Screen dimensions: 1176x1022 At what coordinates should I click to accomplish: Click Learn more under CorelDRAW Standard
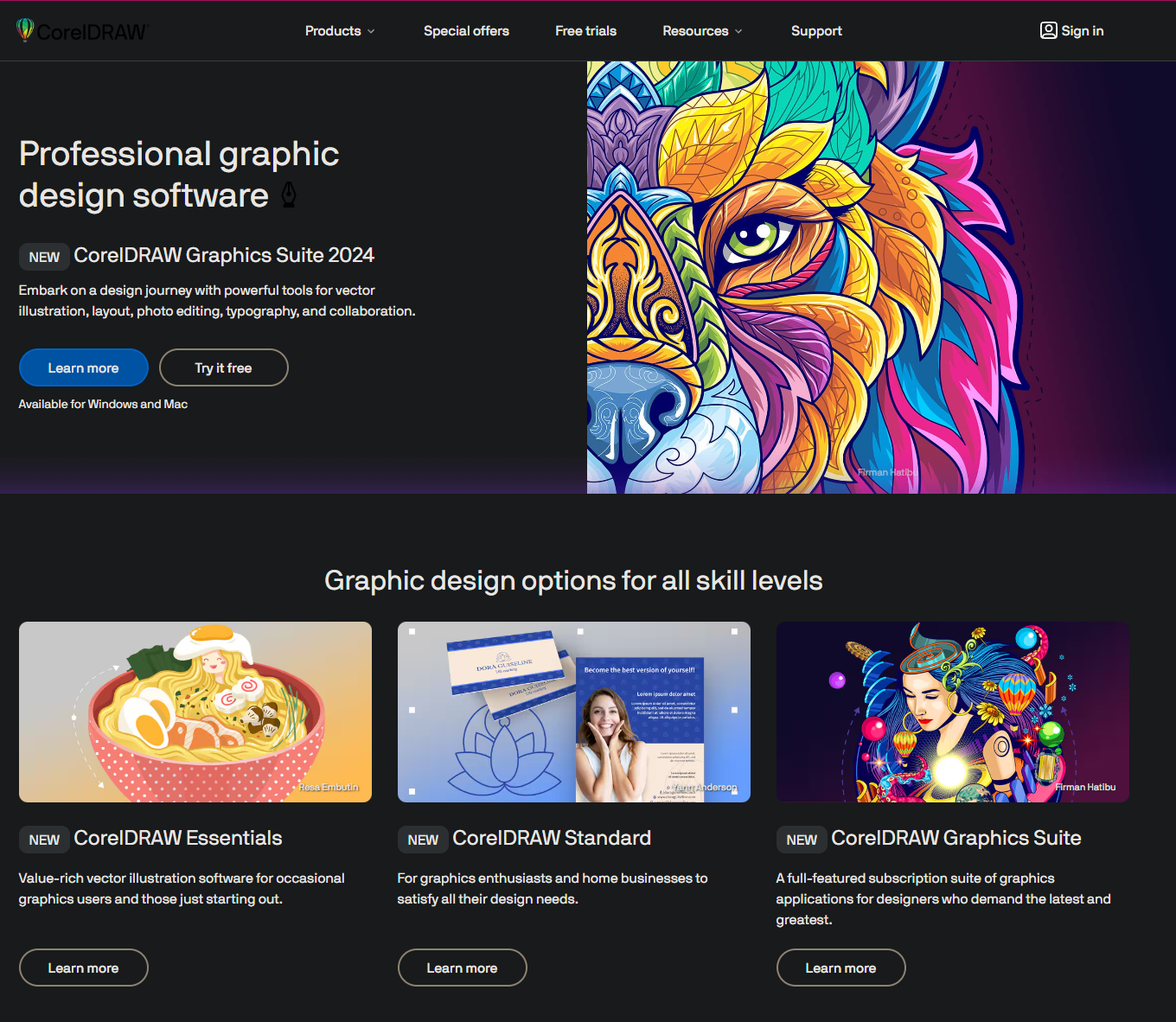(463, 968)
